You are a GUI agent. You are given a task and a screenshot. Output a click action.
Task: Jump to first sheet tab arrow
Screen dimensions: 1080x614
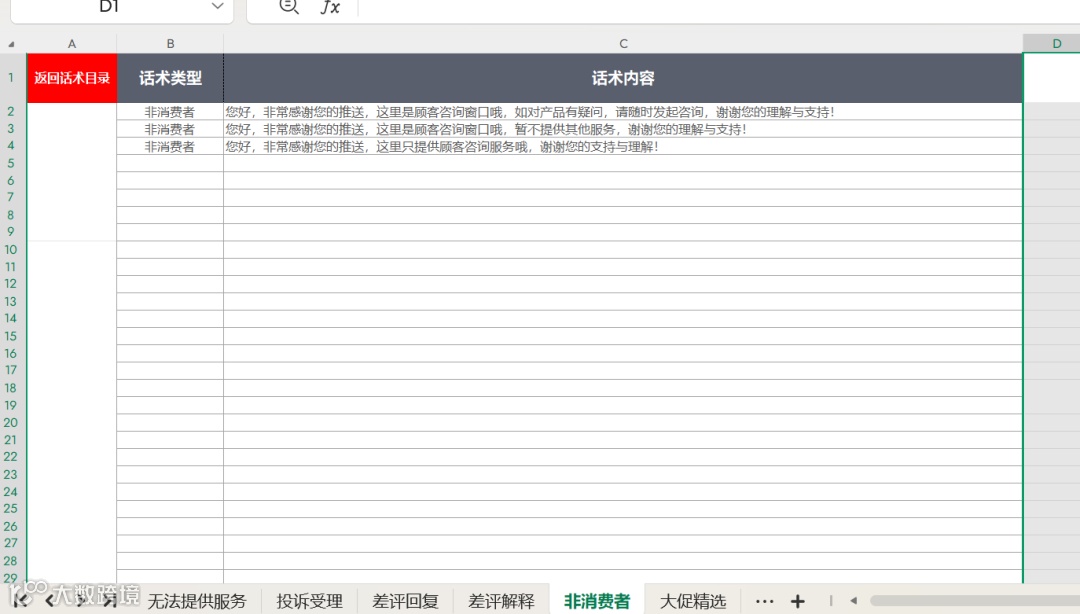(19, 602)
